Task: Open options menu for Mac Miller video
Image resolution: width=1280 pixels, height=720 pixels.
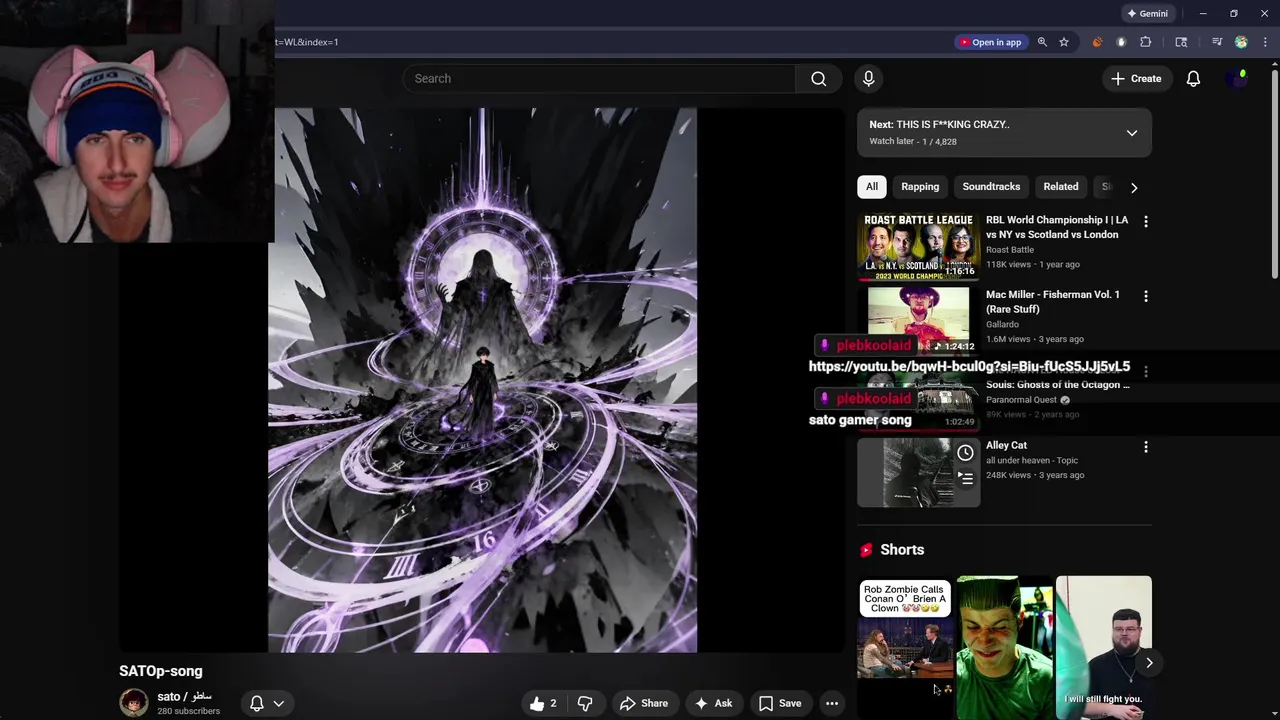Action: click(1146, 297)
